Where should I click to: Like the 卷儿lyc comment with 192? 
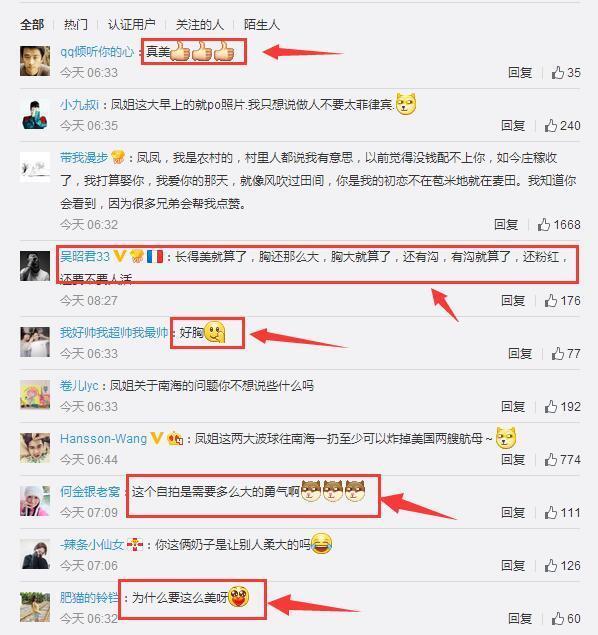pyautogui.click(x=551, y=406)
